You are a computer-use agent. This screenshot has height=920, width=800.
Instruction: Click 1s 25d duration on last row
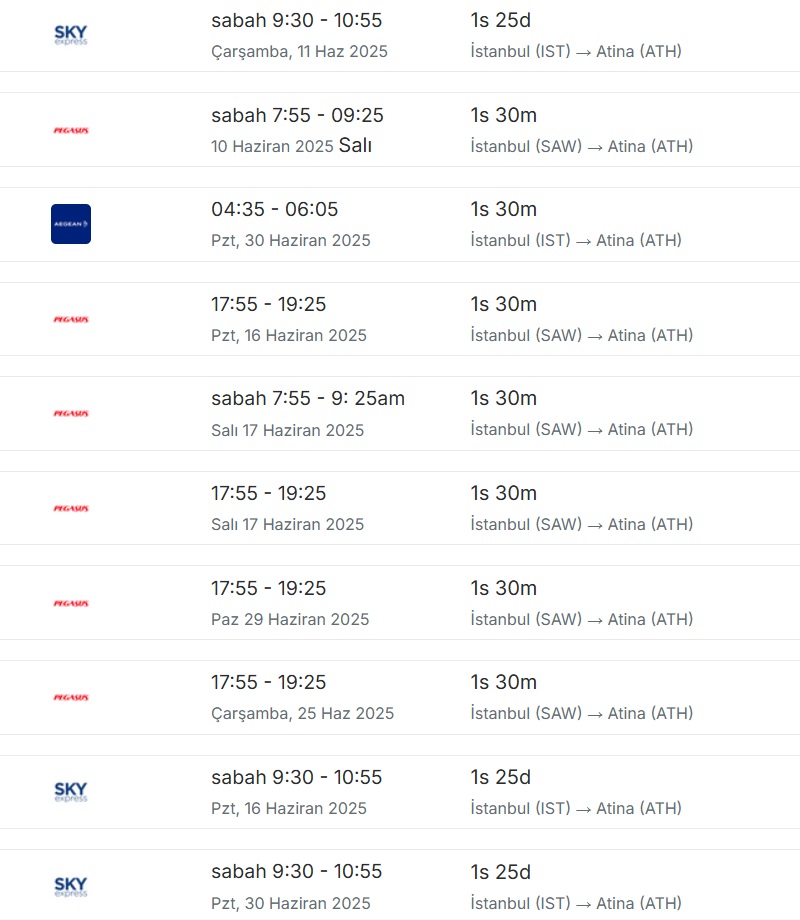click(501, 872)
